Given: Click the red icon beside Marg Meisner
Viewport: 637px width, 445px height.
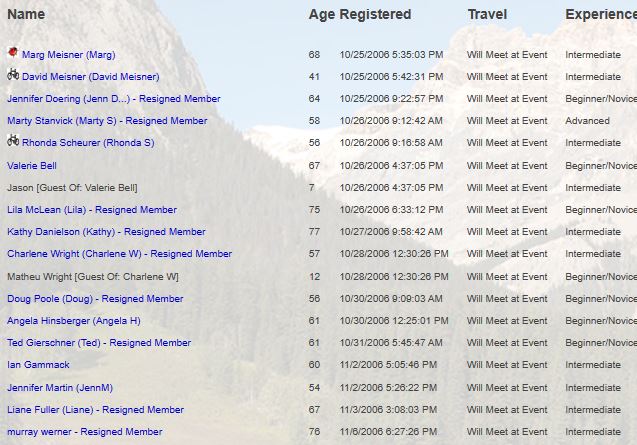Looking at the screenshot, I should click(13, 52).
